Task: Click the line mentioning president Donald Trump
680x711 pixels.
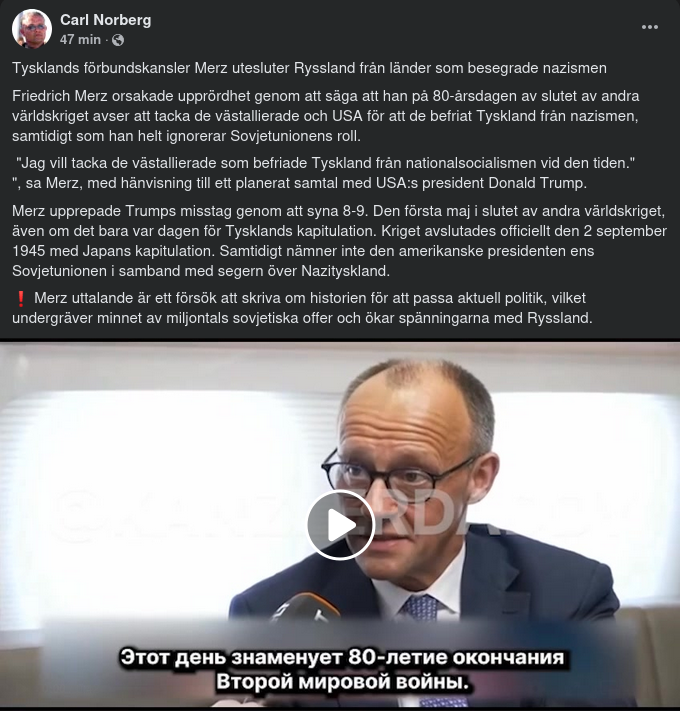Action: coord(299,183)
